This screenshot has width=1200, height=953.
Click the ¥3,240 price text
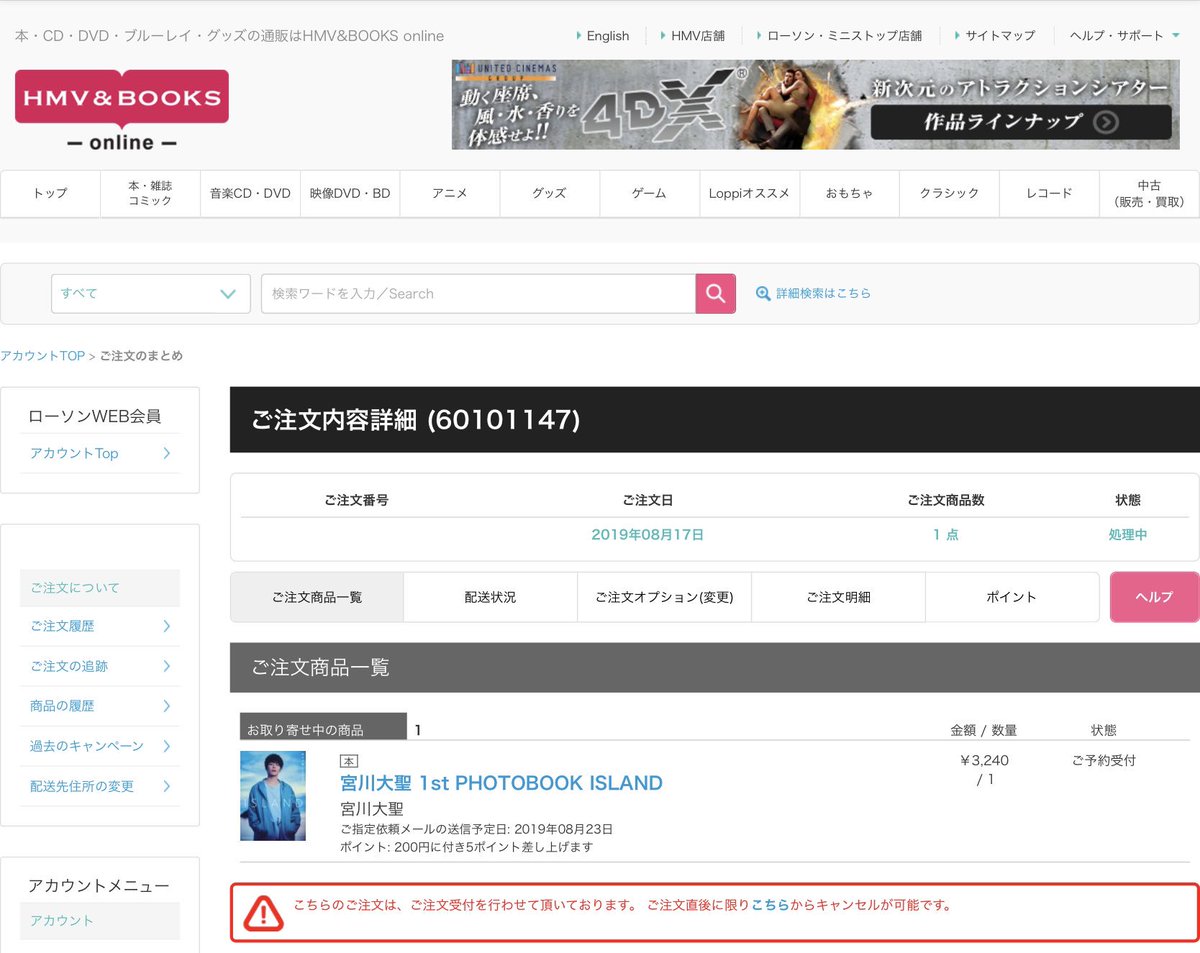pyautogui.click(x=984, y=761)
